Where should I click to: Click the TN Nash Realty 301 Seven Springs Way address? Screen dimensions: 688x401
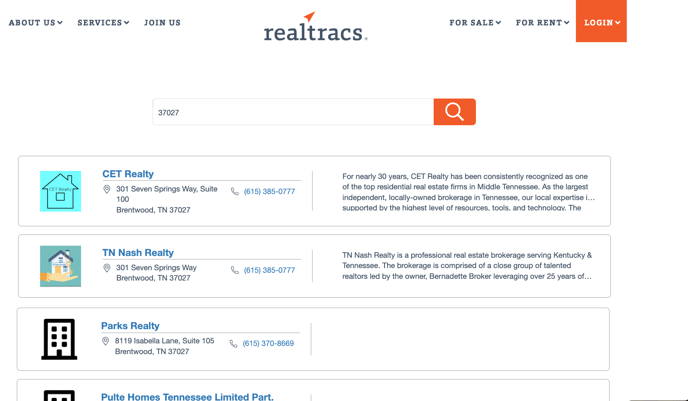pyautogui.click(x=156, y=272)
